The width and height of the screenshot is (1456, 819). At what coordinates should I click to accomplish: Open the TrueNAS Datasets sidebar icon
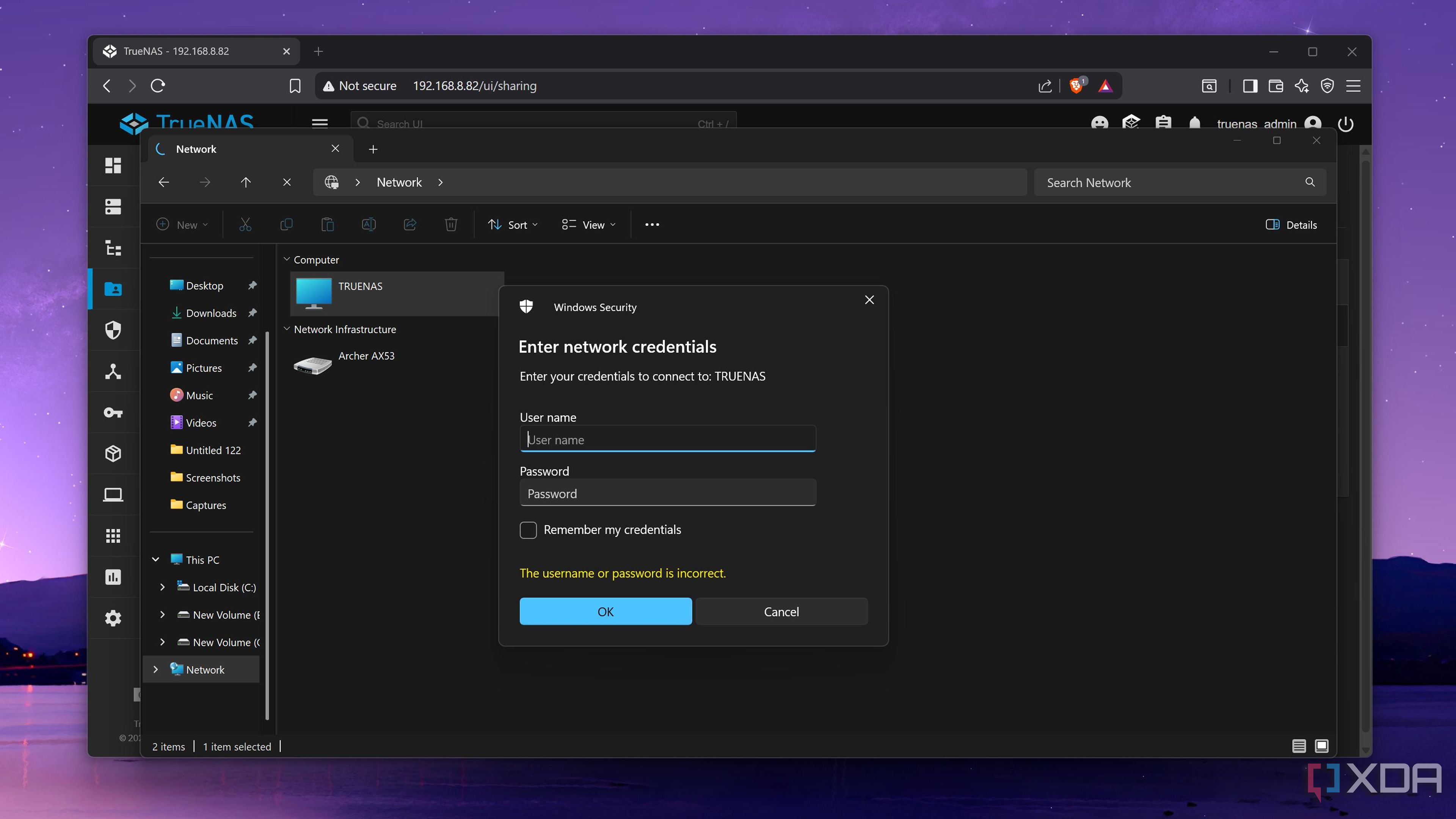click(x=113, y=248)
